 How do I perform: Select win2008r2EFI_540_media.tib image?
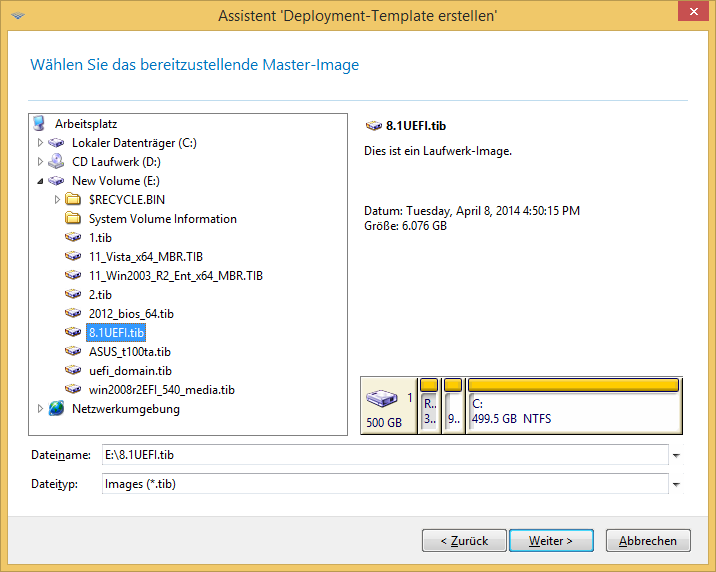coord(161,390)
